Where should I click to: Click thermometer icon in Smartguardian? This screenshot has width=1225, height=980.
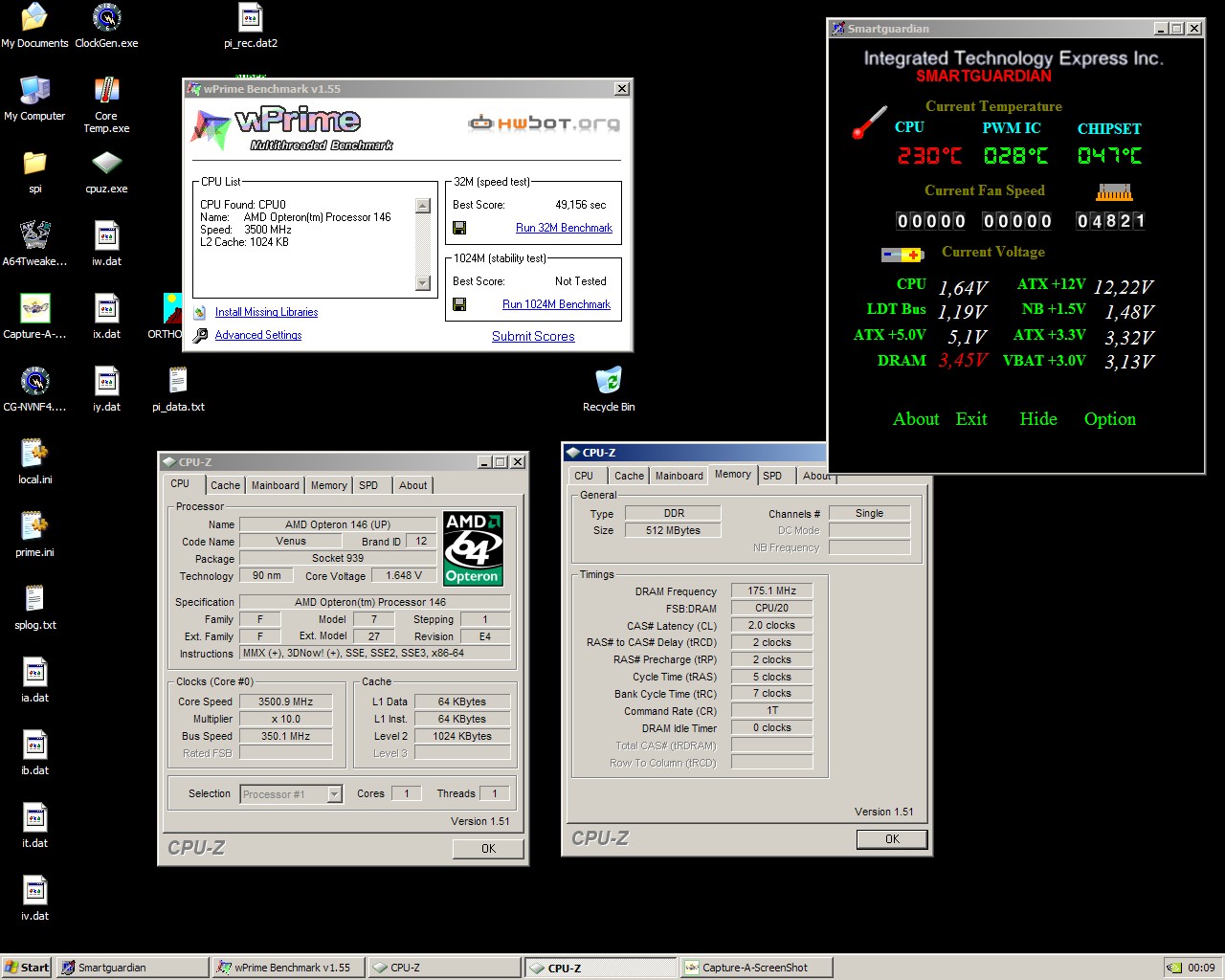869,122
